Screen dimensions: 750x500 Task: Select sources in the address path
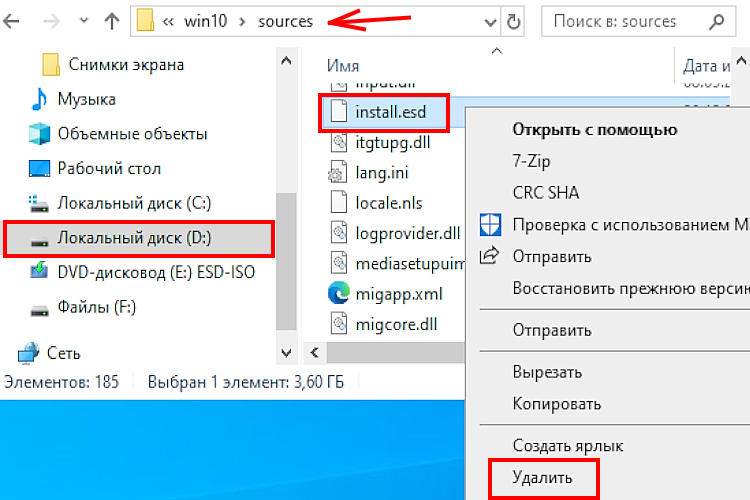click(286, 21)
